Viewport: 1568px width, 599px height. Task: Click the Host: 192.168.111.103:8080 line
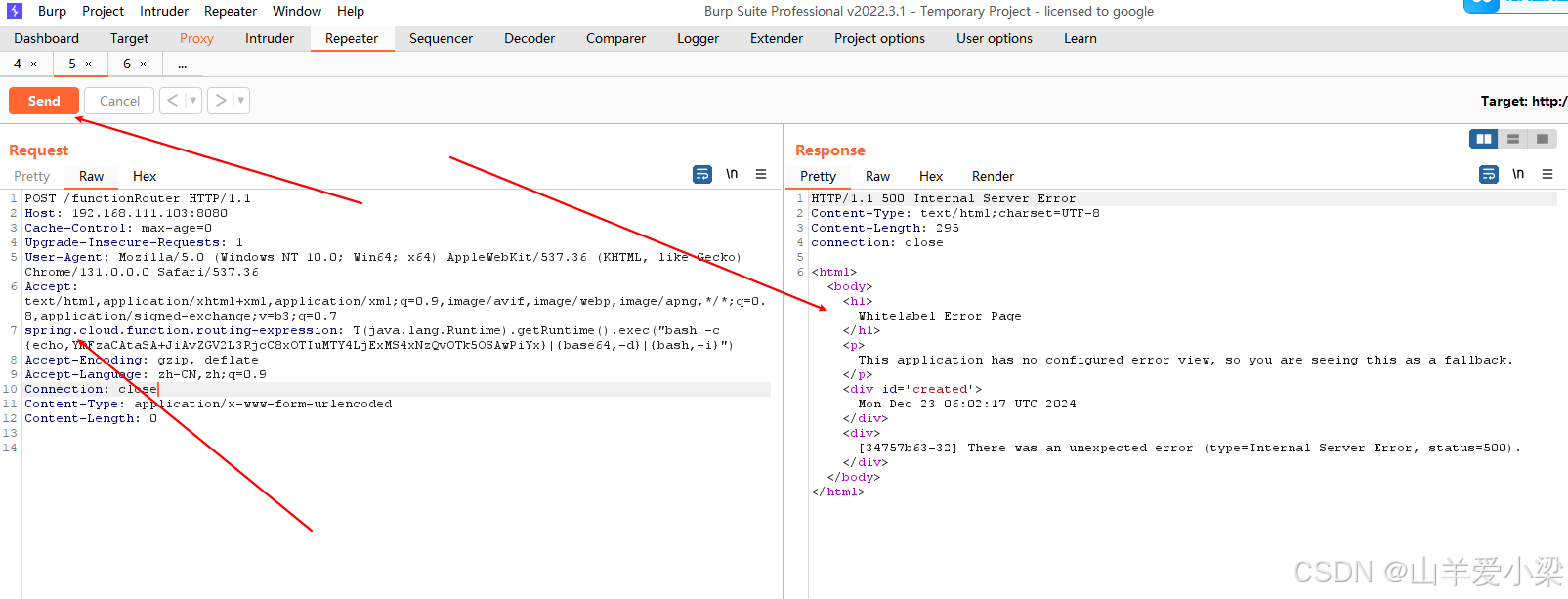(126, 213)
